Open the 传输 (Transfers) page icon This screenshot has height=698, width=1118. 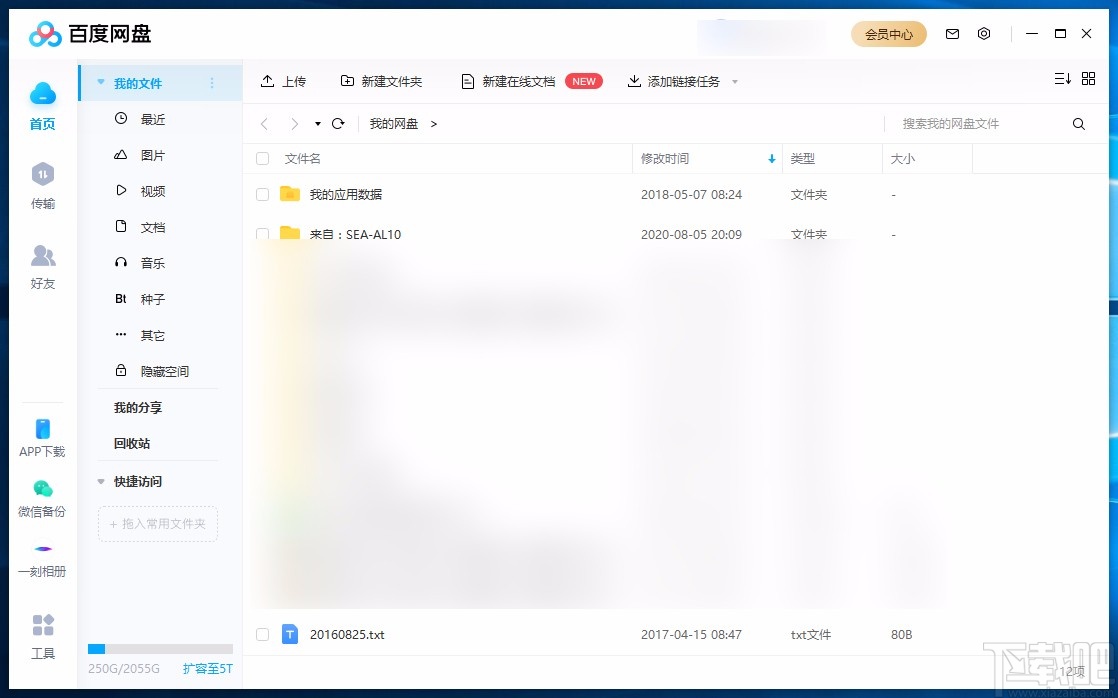coord(42,173)
